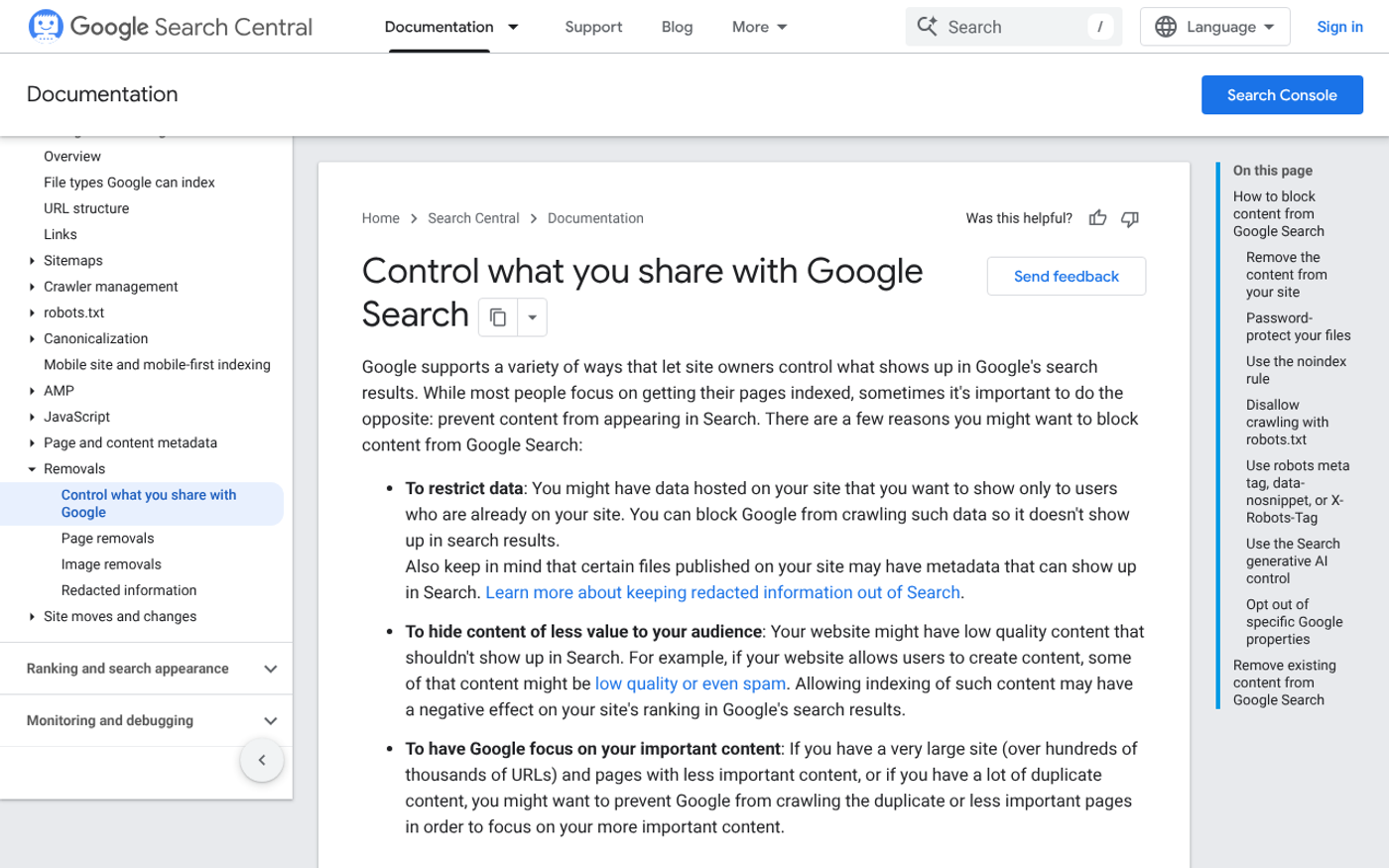
Task: Open the Language dropdown
Action: [x=1215, y=27]
